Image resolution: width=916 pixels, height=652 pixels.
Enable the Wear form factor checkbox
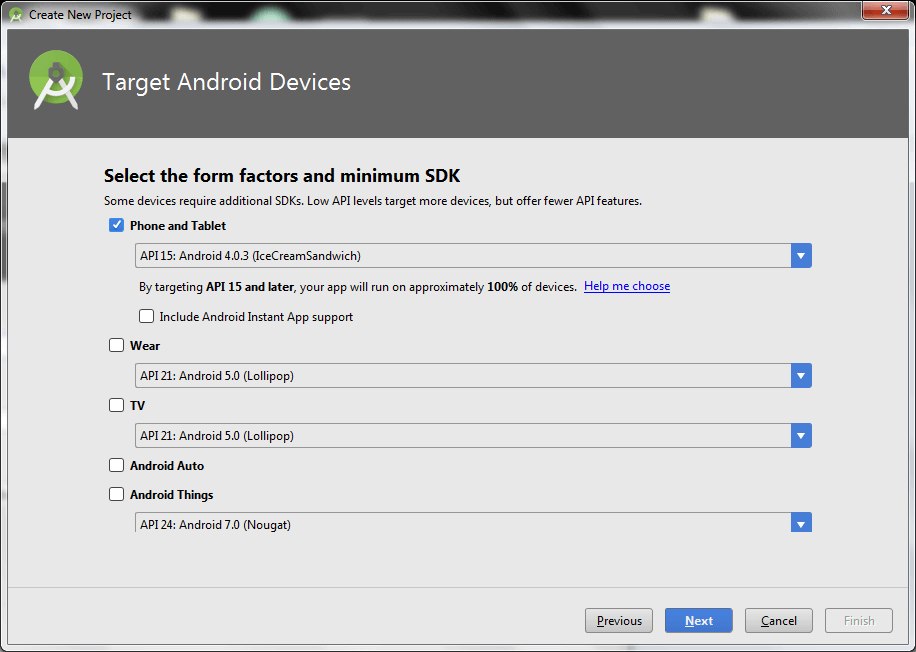(116, 346)
